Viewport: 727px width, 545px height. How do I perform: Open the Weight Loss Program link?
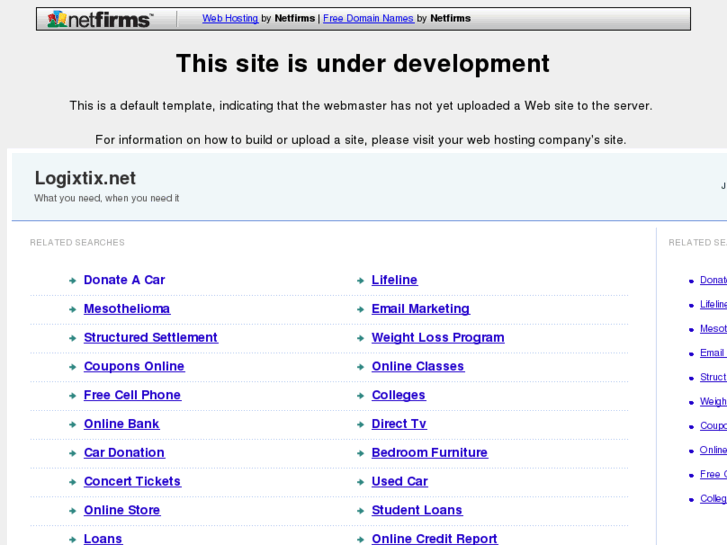tap(438, 337)
